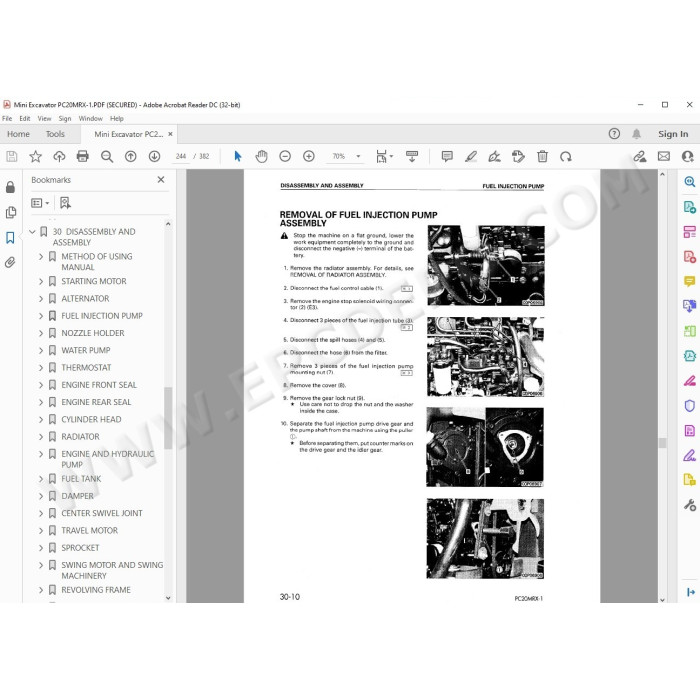Open the notifications bell

click(637, 133)
